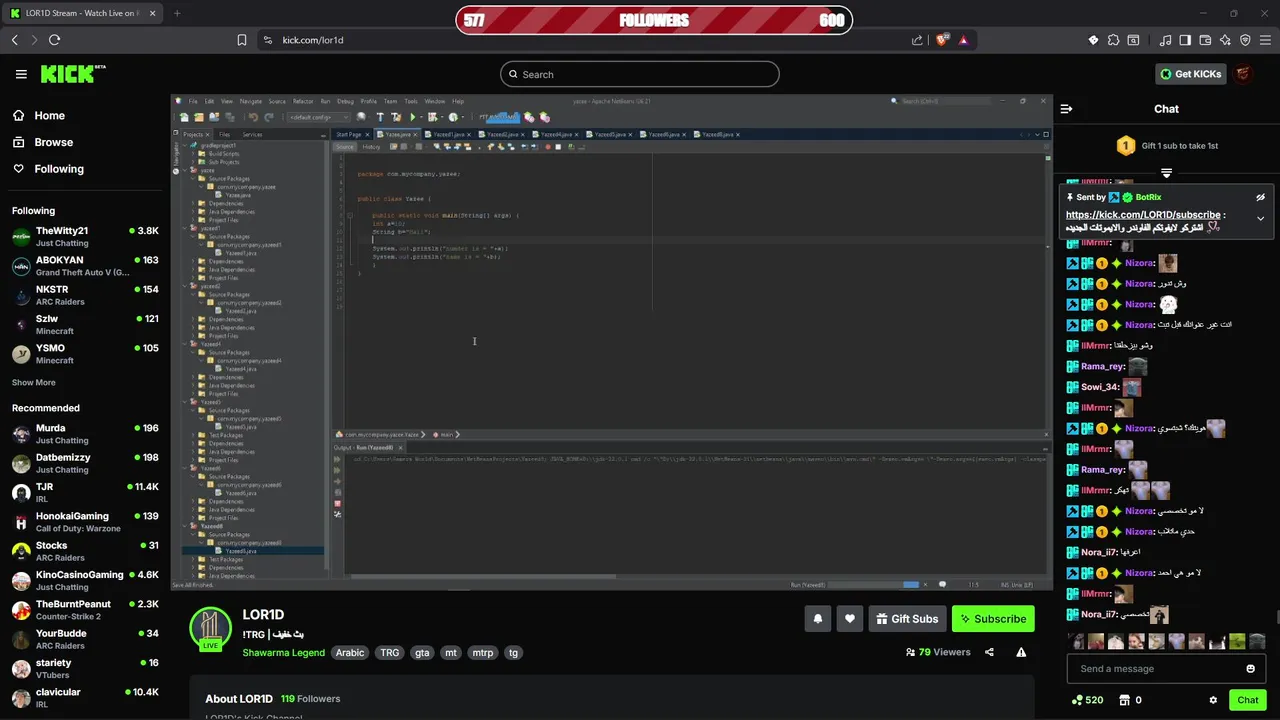Open the recommended YourBudde channel
This screenshot has width=1280, height=720.
(85, 639)
